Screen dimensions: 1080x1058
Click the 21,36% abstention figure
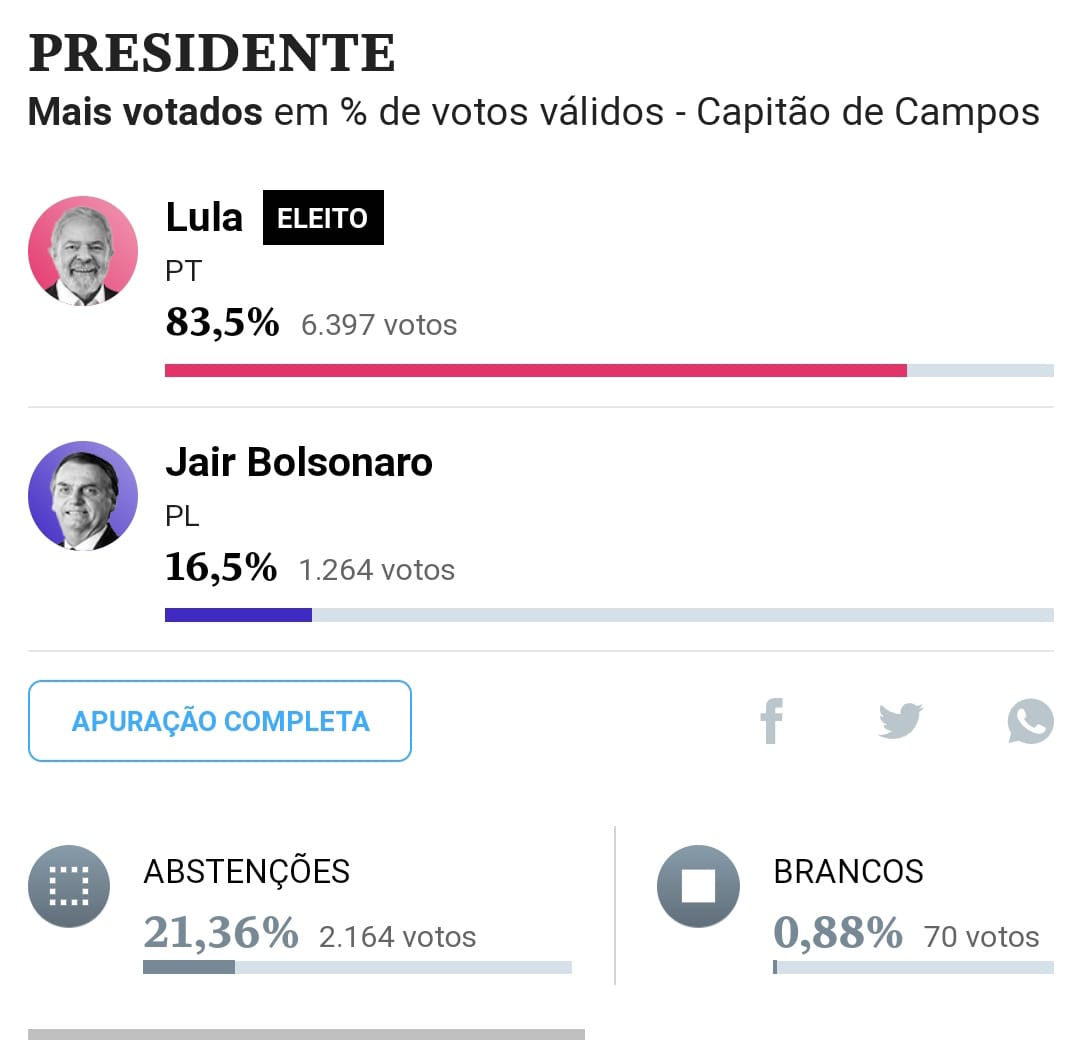point(221,933)
